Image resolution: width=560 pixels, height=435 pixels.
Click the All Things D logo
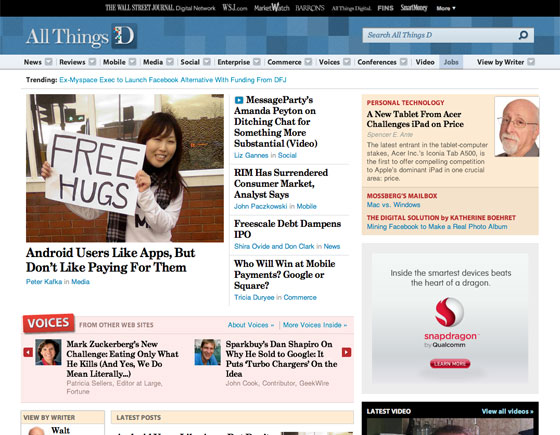[81, 36]
